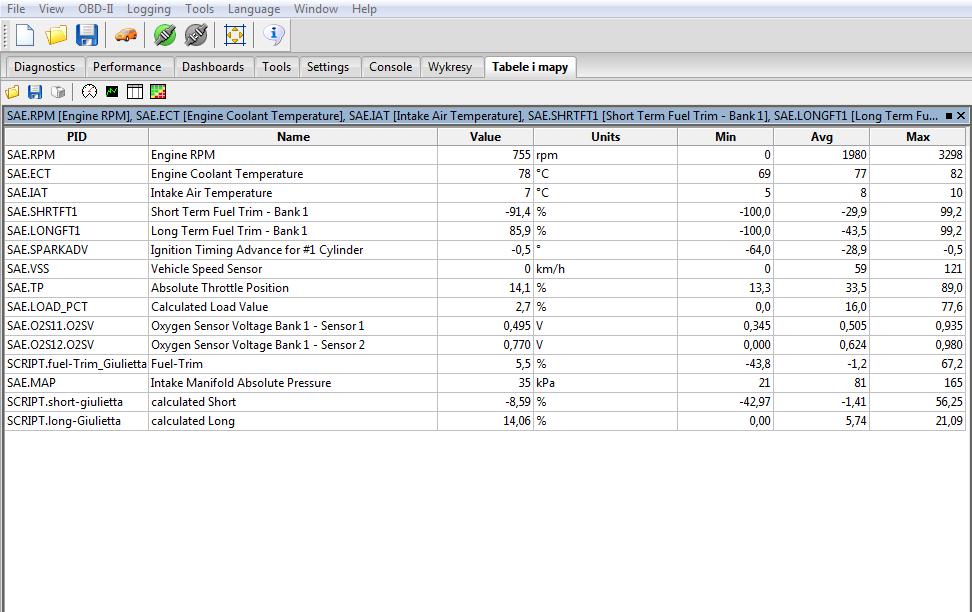Click the green Connect plug icon

pos(165,35)
